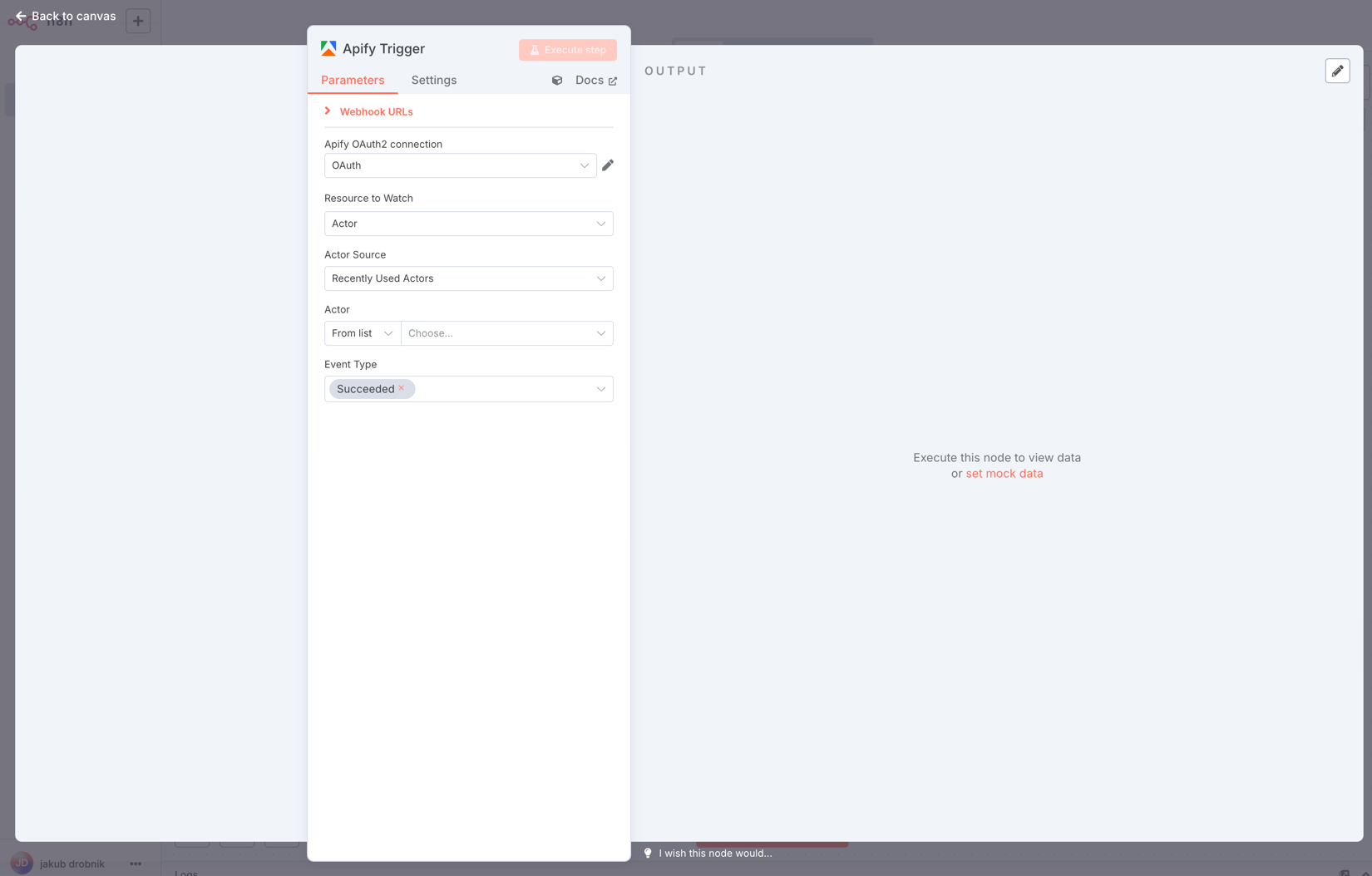
Task: Click 'I wish this node would...' feedback
Action: tap(715, 853)
